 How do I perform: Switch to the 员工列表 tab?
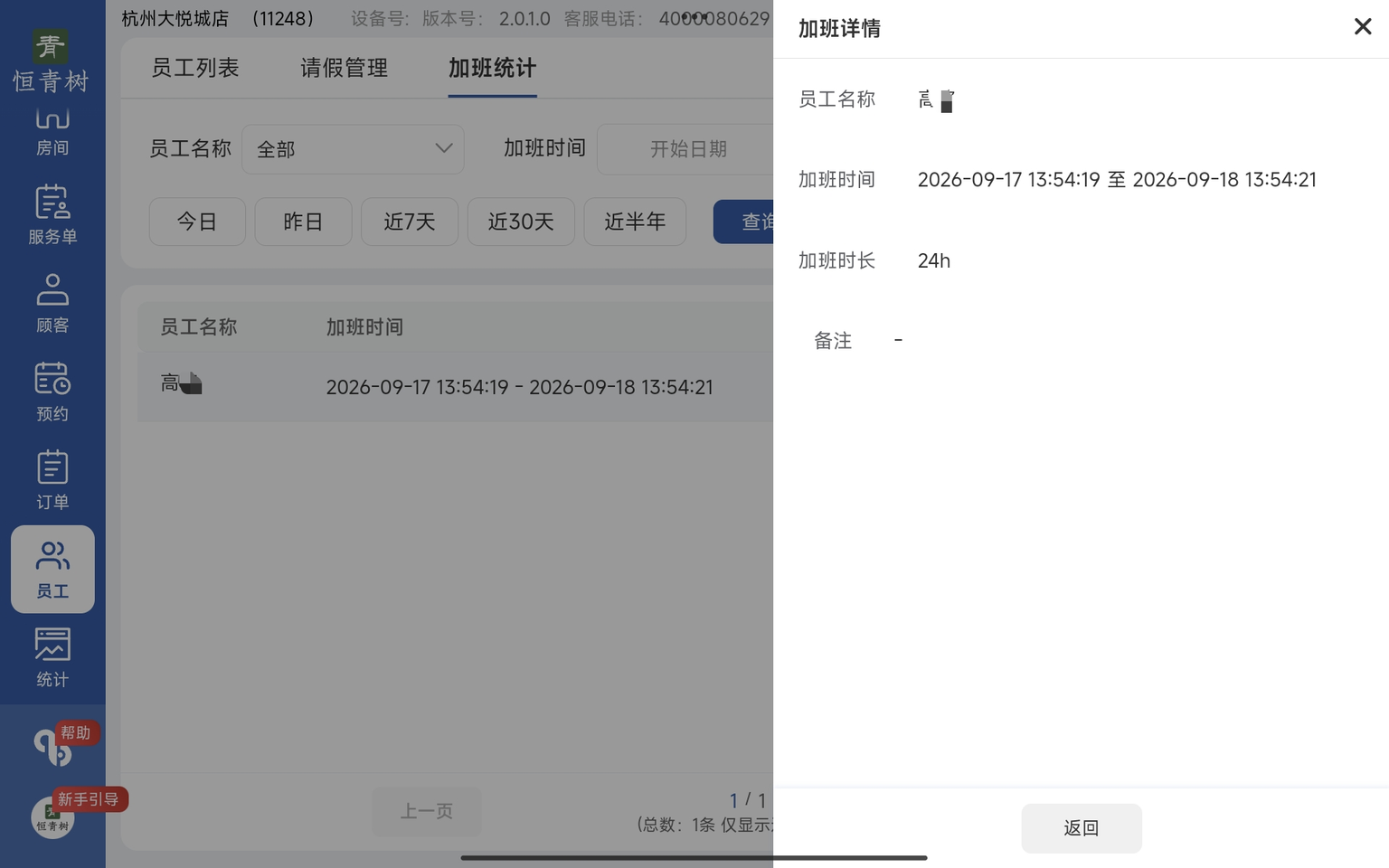(x=195, y=68)
